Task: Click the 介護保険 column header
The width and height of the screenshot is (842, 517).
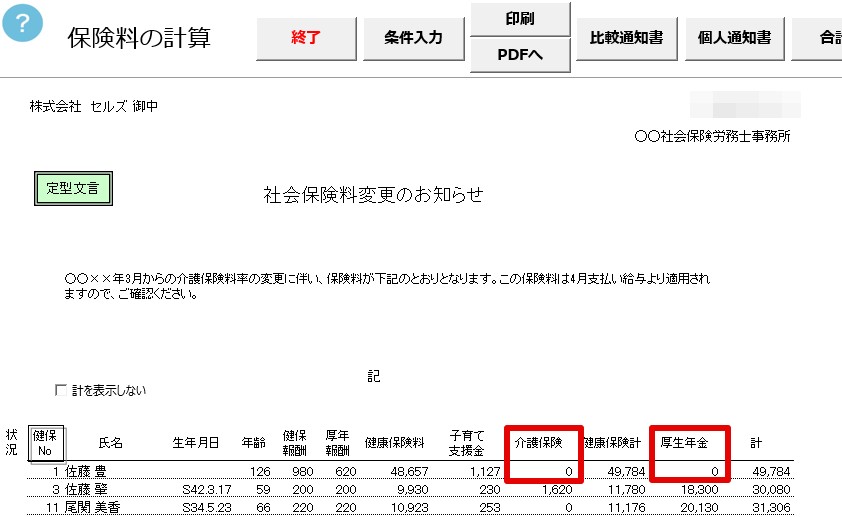Action: [x=538, y=443]
